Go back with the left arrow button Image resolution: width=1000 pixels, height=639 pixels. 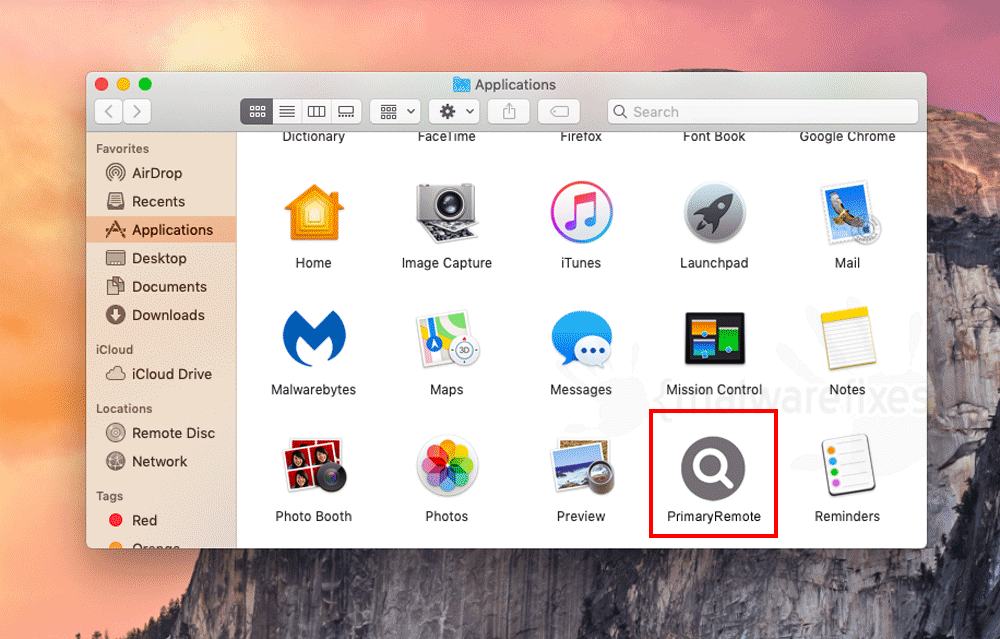click(109, 112)
